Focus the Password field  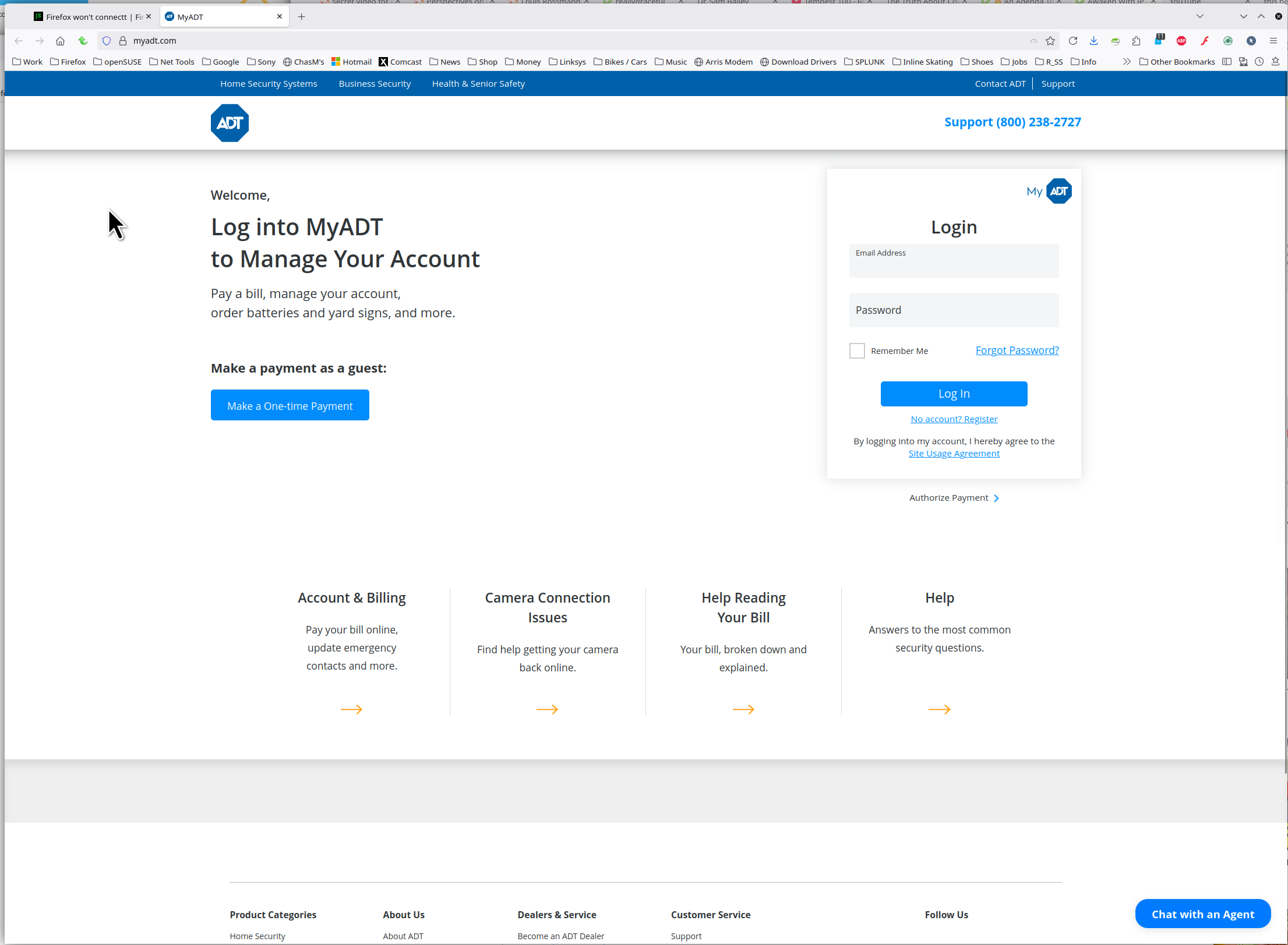[x=954, y=310]
